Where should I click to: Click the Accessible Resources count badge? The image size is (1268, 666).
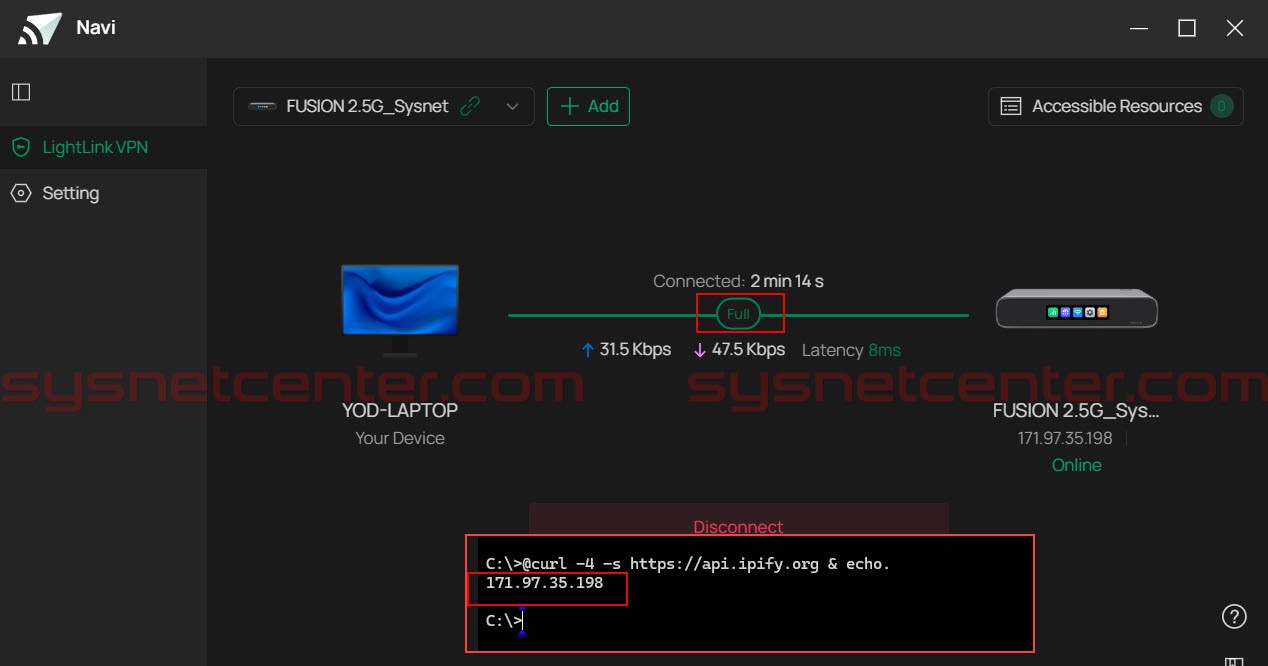click(x=1221, y=106)
